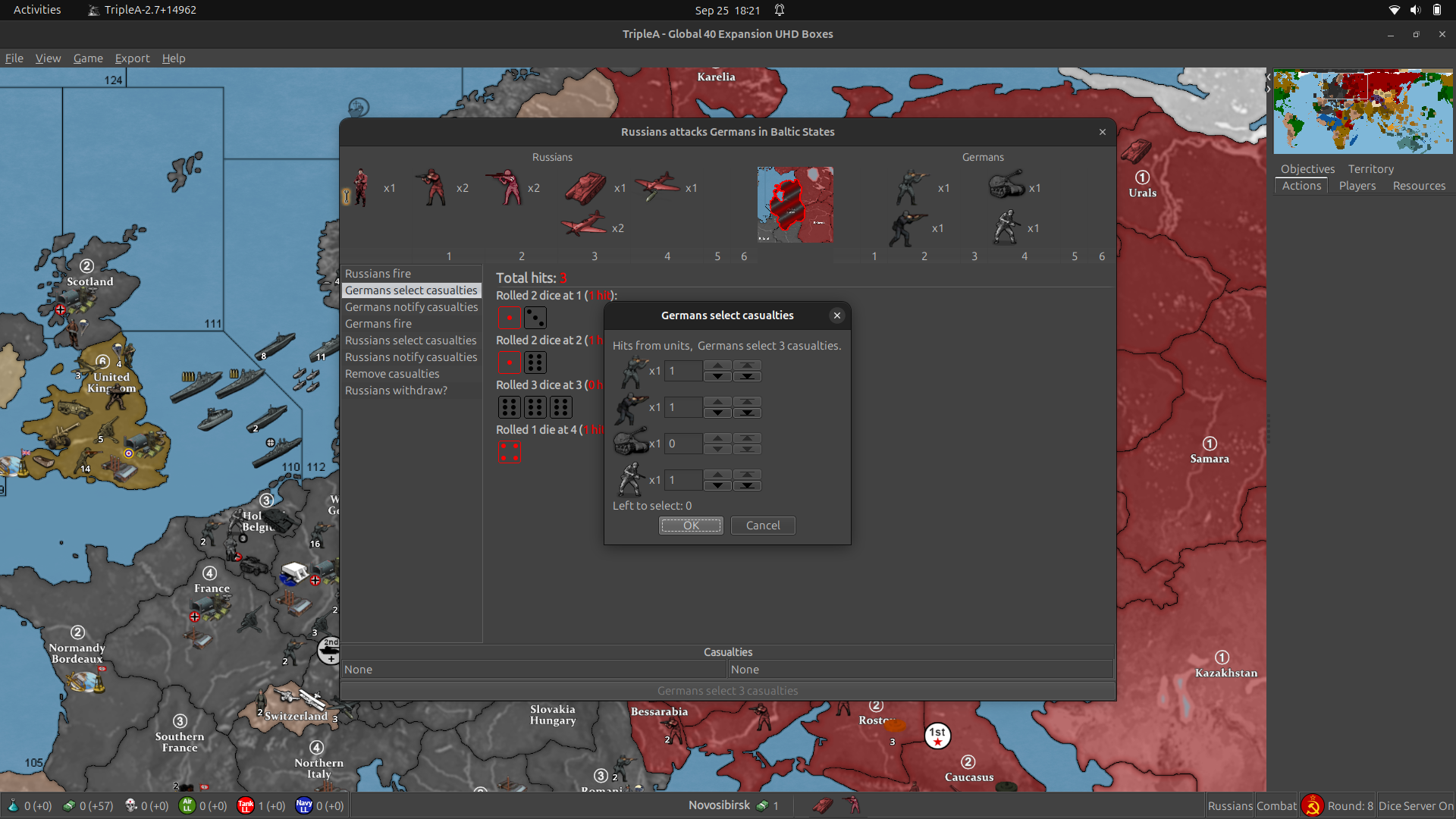Viewport: 1456px width, 819px height.
Task: Click the PUs money icon in status bar
Action: [69, 805]
